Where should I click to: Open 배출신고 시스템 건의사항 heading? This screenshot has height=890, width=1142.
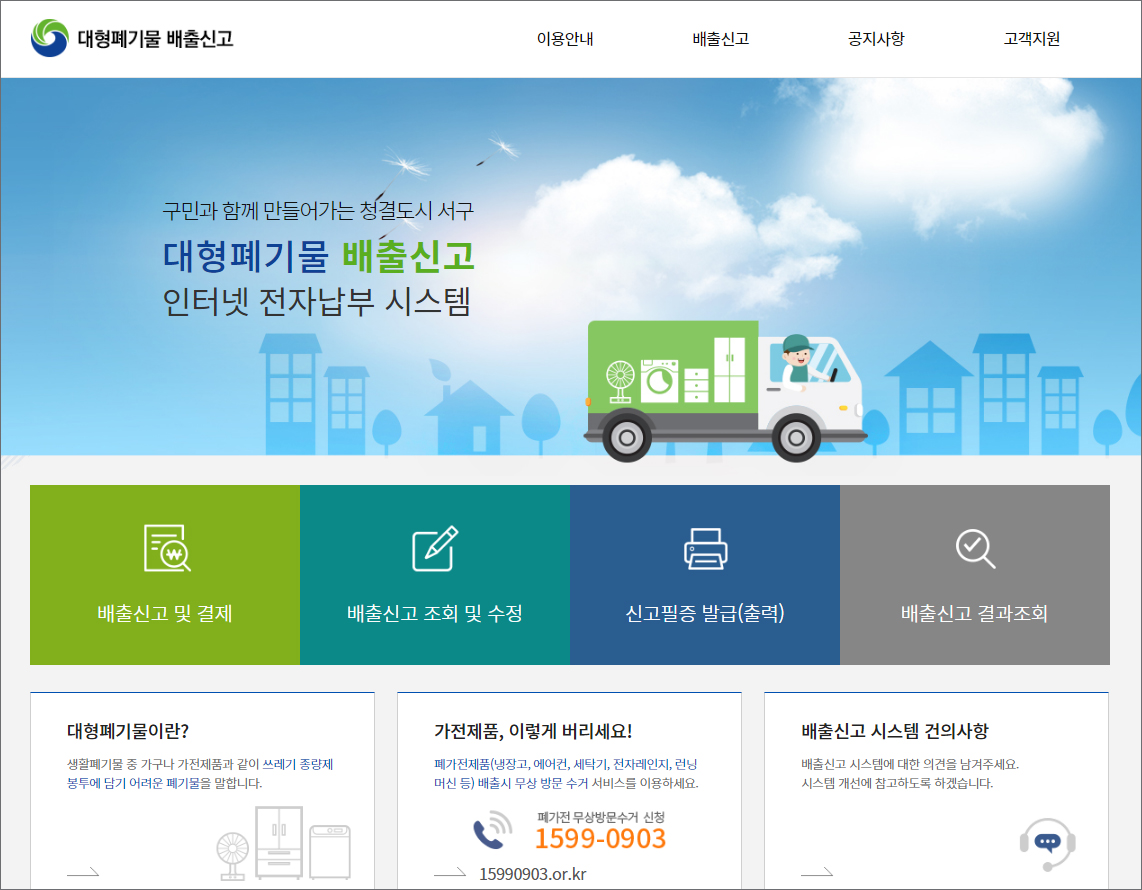pos(895,731)
